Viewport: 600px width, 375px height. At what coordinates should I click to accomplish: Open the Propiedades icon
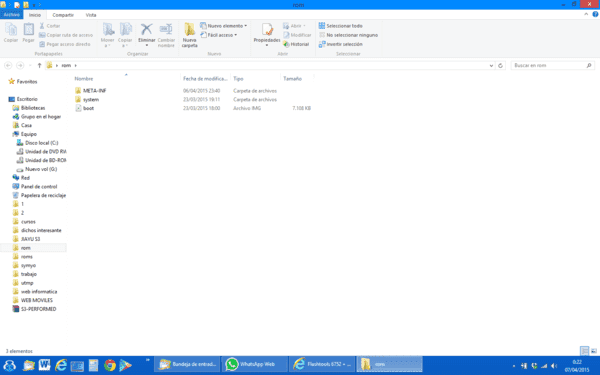tap(267, 30)
